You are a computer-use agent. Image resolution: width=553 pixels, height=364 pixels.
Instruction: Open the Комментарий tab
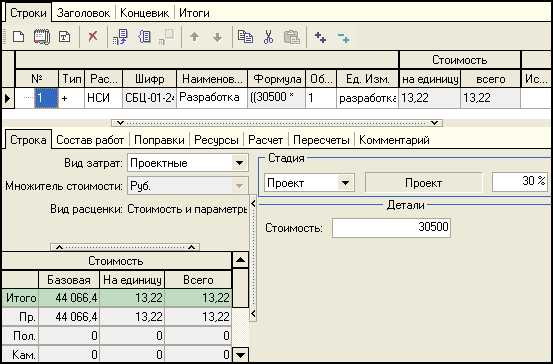[x=394, y=140]
